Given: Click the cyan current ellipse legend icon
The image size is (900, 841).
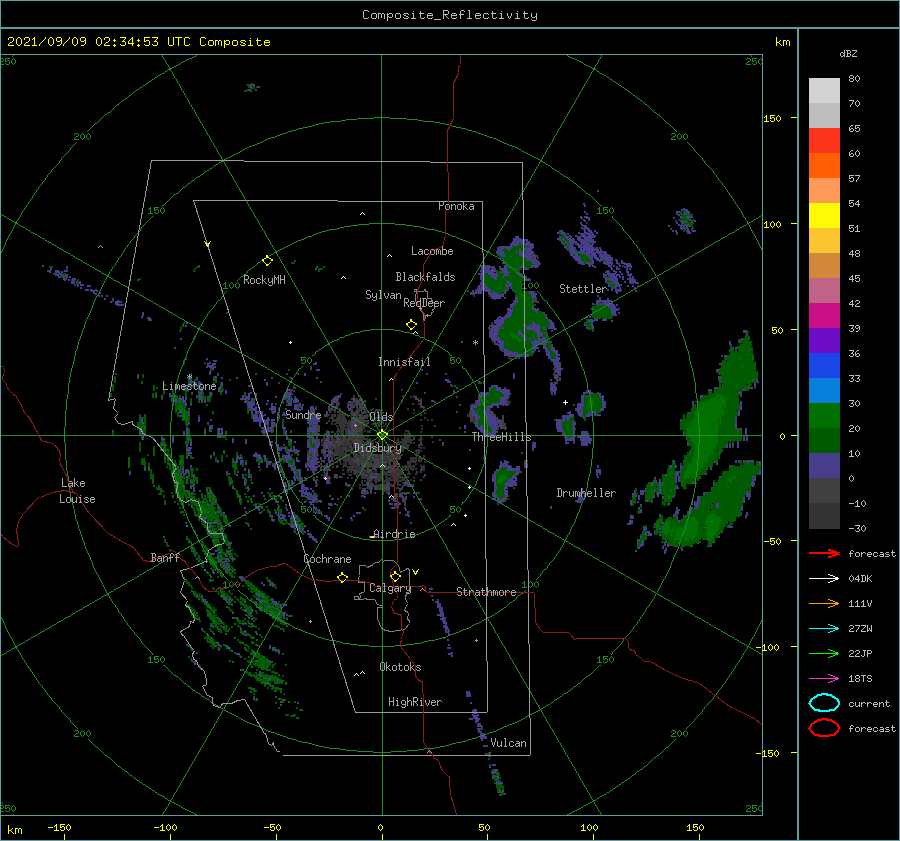Looking at the screenshot, I should tap(824, 703).
